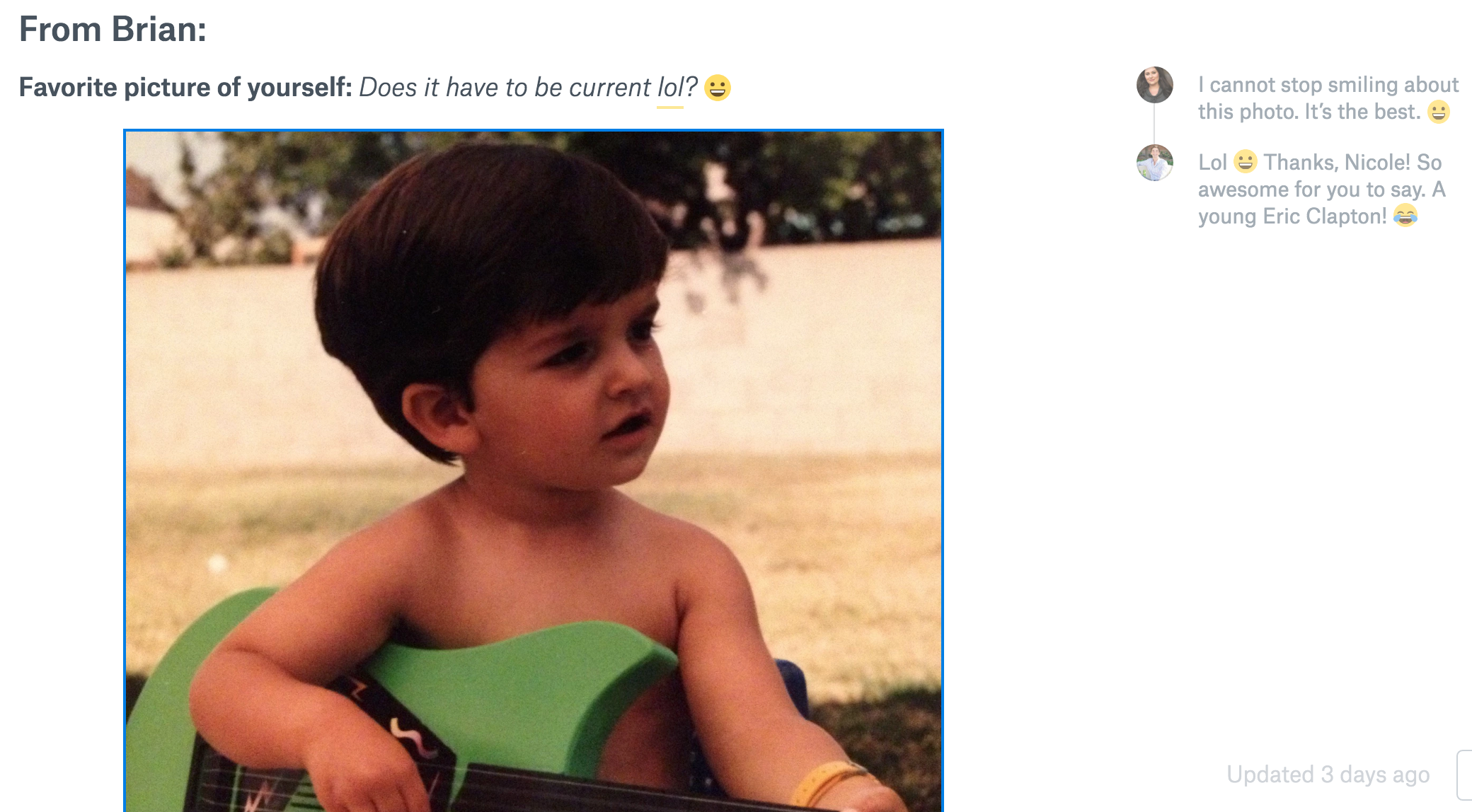Click the word "awesome" in Brian's reply

tap(1243, 190)
